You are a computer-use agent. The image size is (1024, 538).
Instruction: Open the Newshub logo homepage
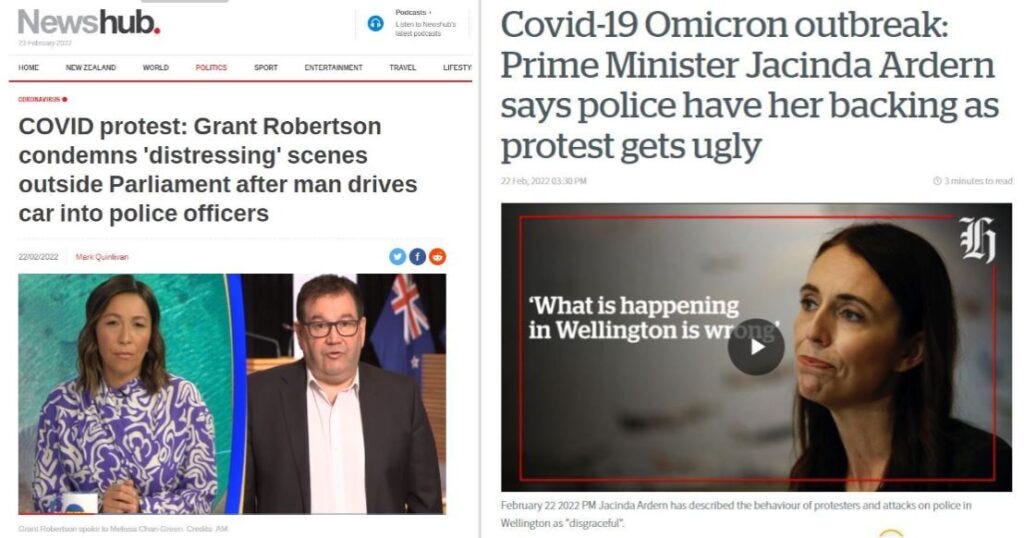pyautogui.click(x=89, y=24)
